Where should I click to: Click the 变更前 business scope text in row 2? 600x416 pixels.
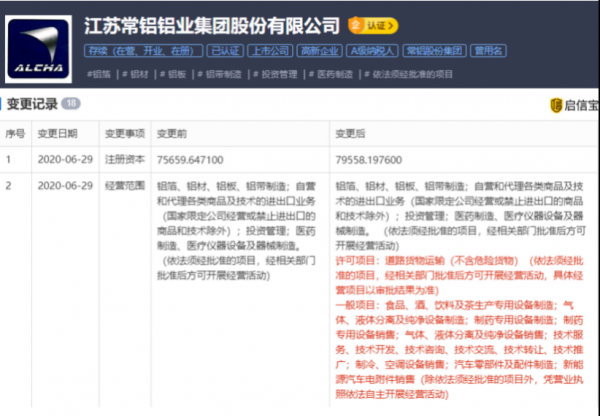coord(236,231)
